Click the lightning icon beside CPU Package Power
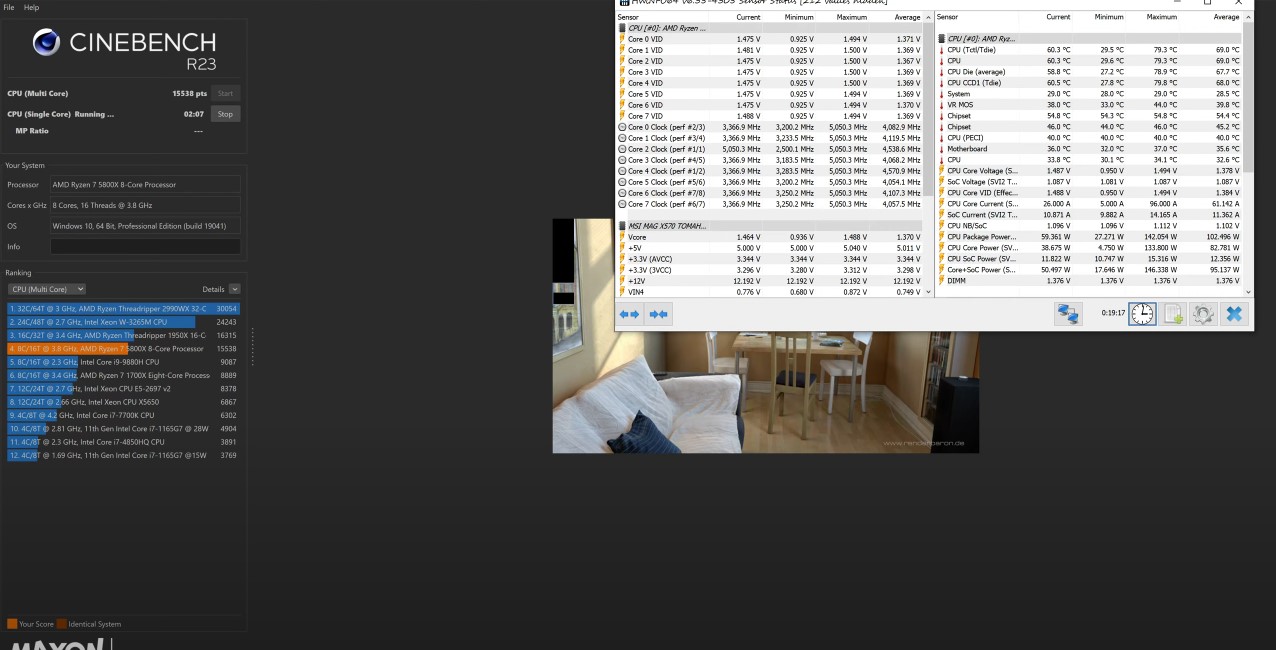 click(x=941, y=237)
